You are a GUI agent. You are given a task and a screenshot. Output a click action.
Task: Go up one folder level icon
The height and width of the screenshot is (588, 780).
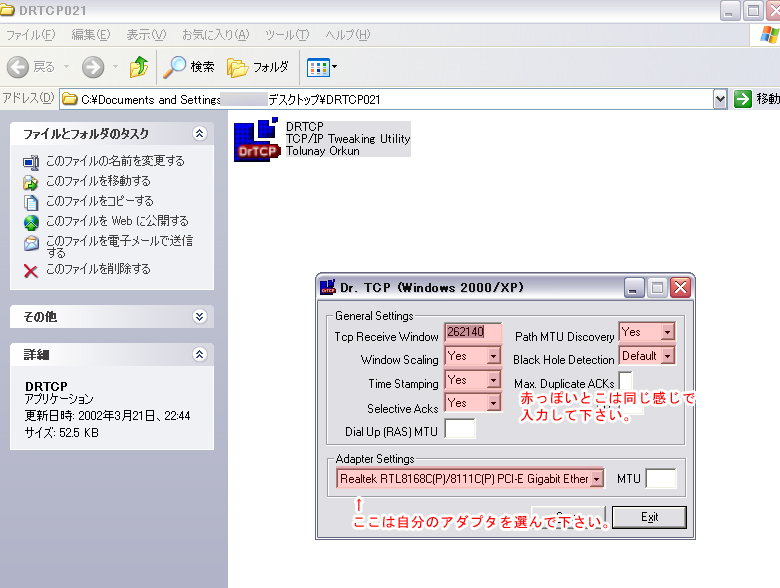[139, 67]
